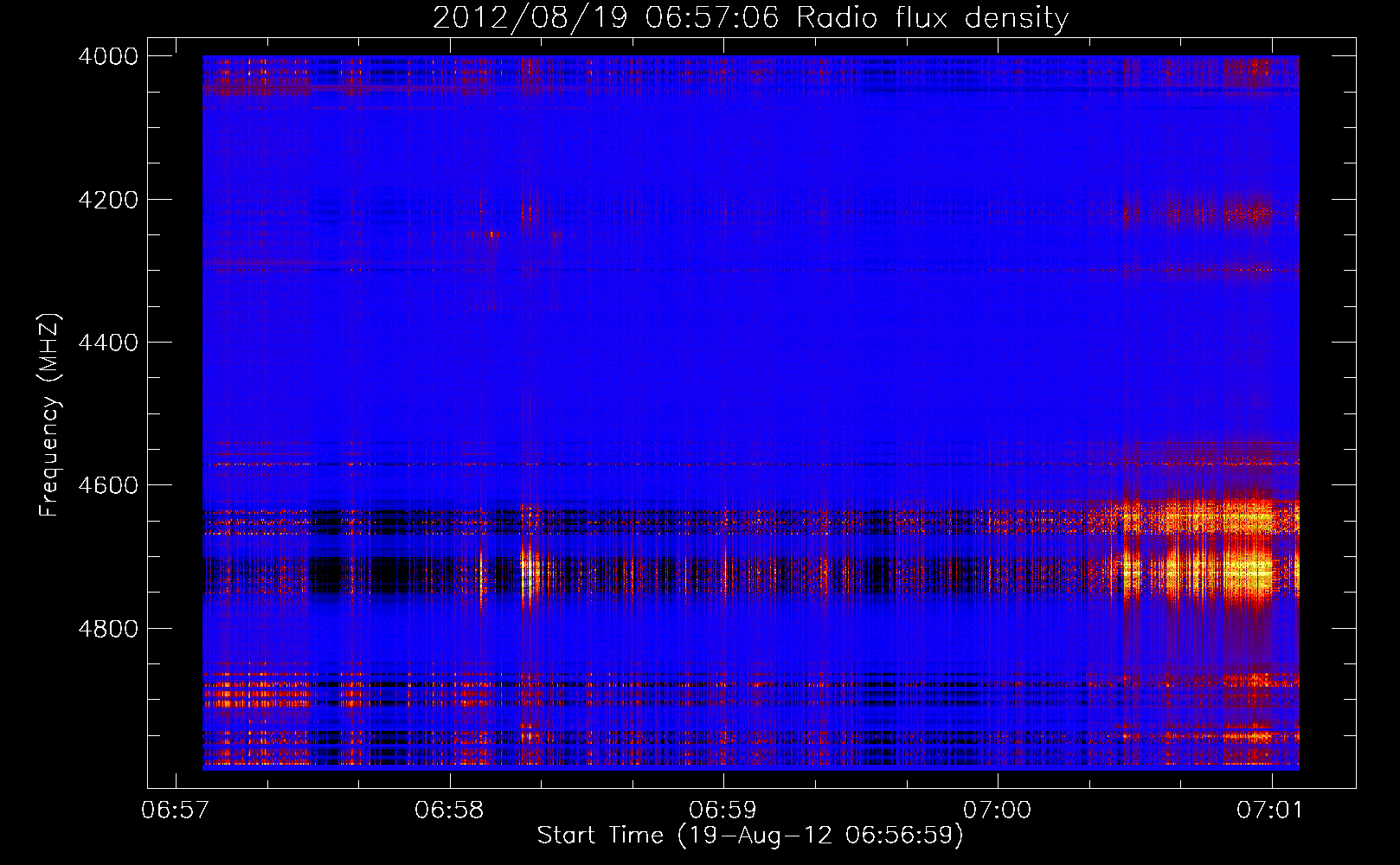The image size is (1400, 865).
Task: Click the bright burst near 4720 MHz after 06:58
Action: click(529, 571)
